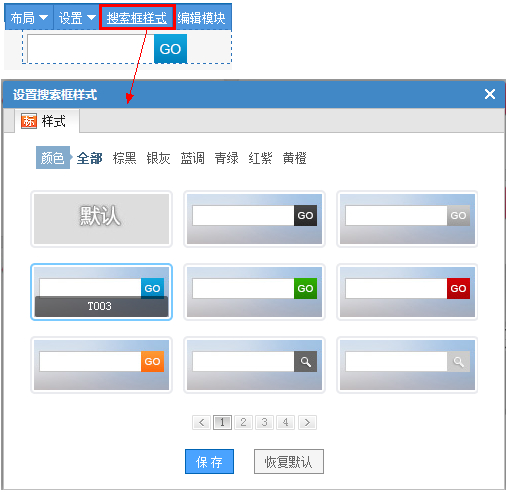
Task: Click the 保存 button
Action: click(x=209, y=462)
